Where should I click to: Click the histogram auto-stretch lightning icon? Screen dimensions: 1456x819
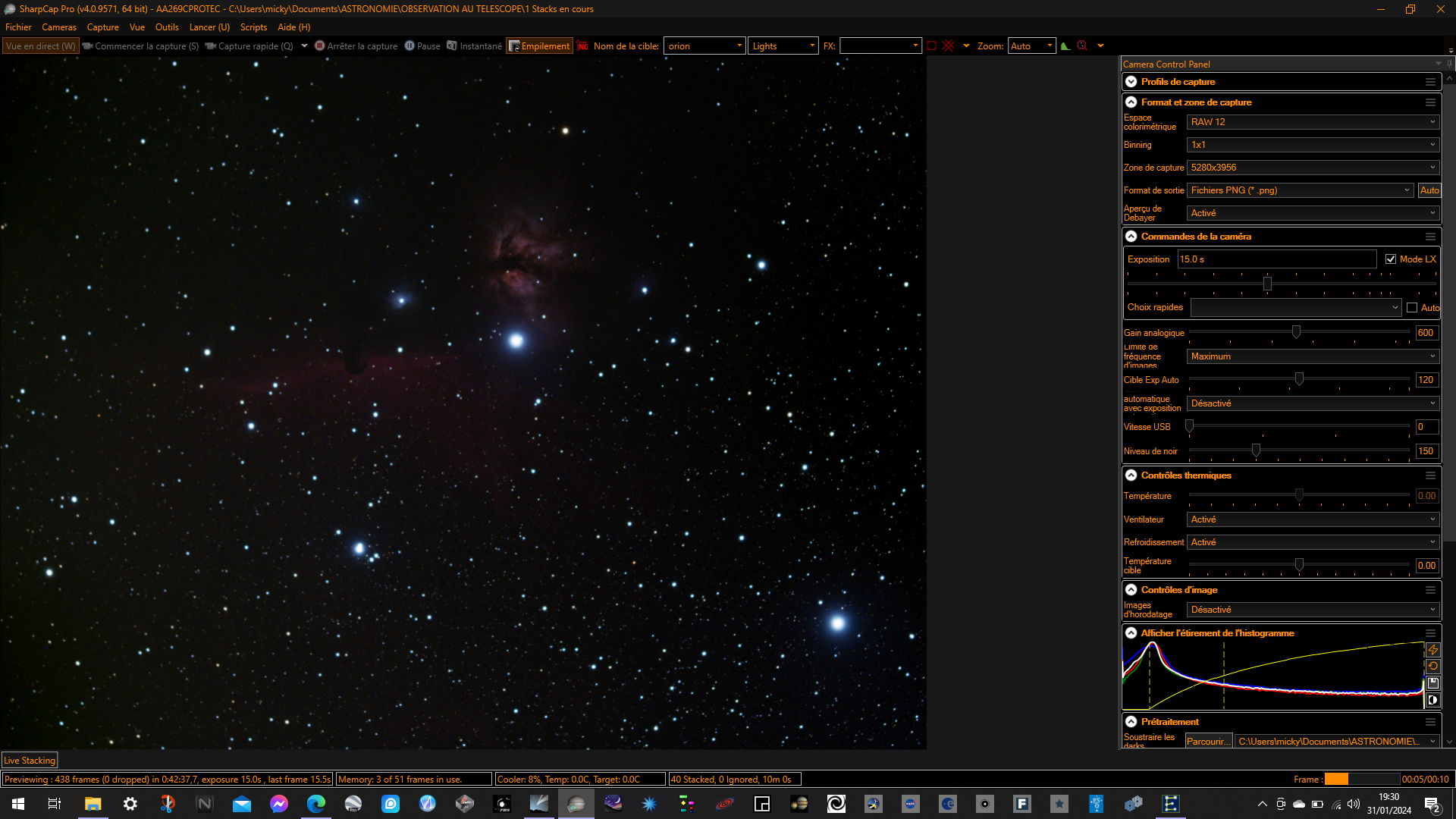1432,650
